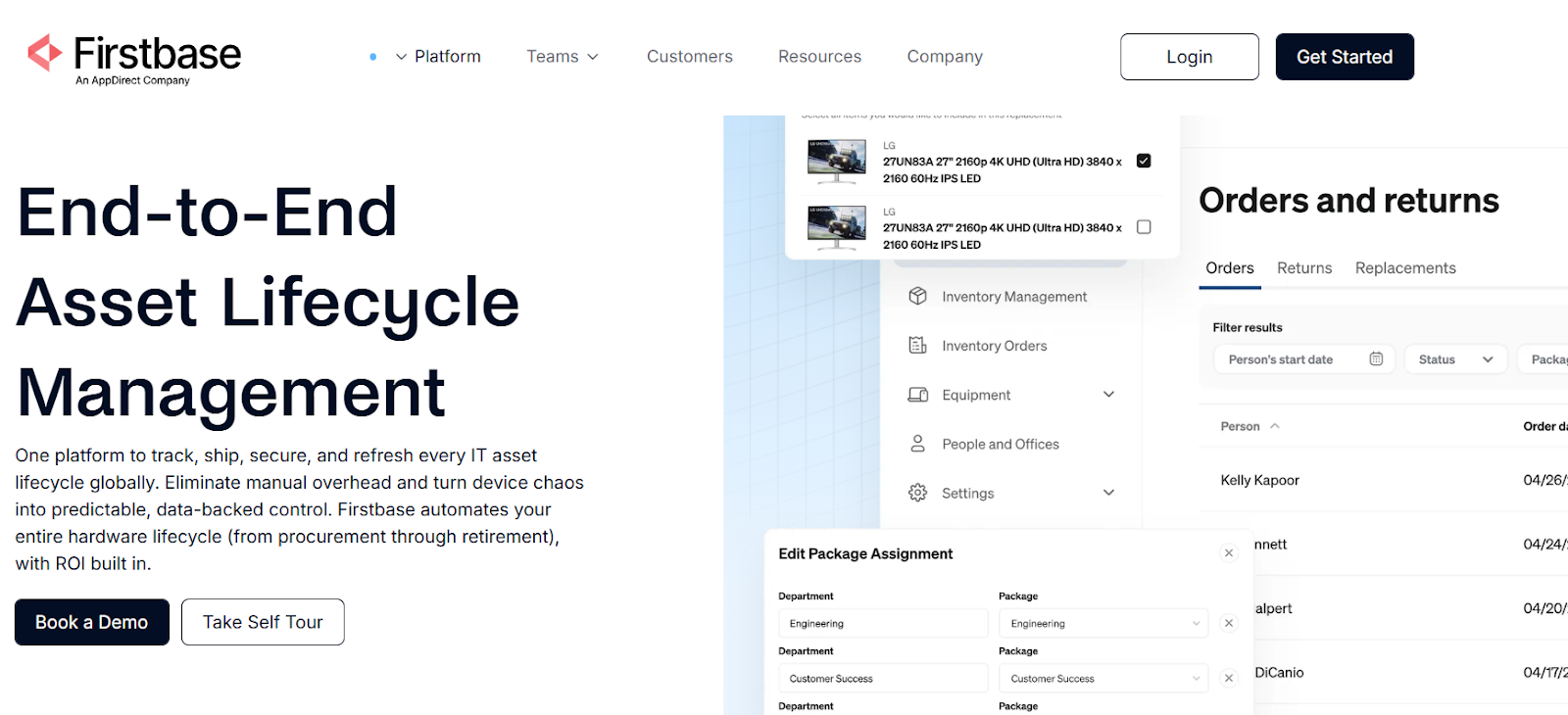Click the first LG monitor thumbnail

[x=836, y=161]
